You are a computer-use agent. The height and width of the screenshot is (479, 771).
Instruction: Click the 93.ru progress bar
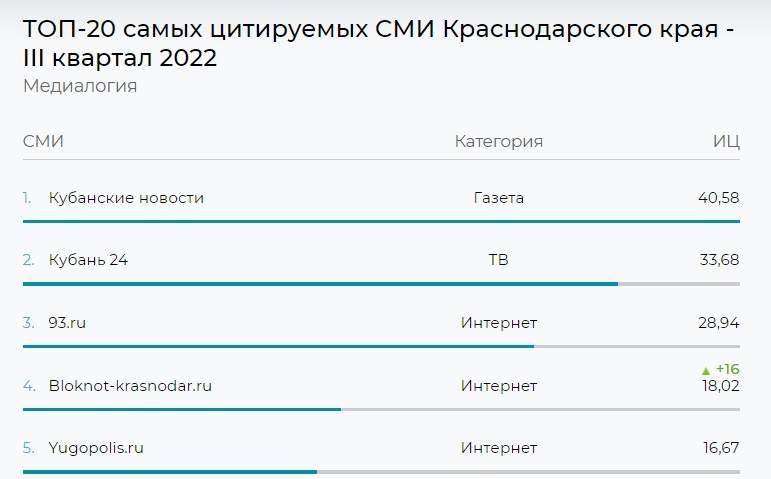coord(278,346)
